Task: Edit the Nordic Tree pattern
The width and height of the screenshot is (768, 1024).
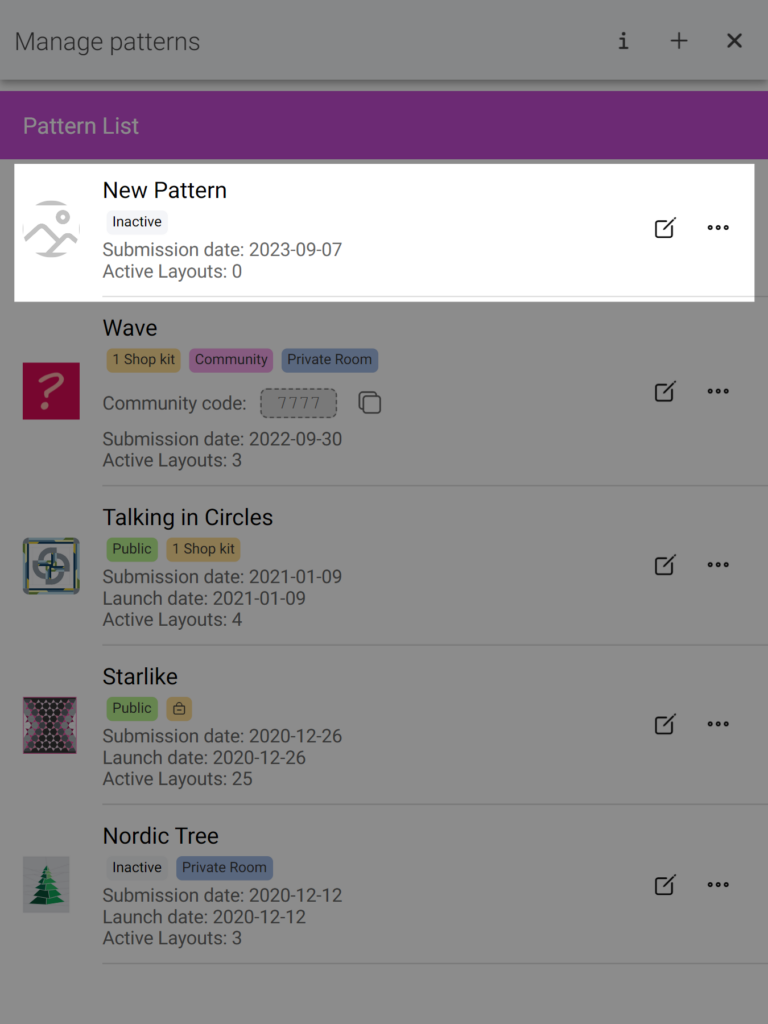Action: click(x=665, y=885)
